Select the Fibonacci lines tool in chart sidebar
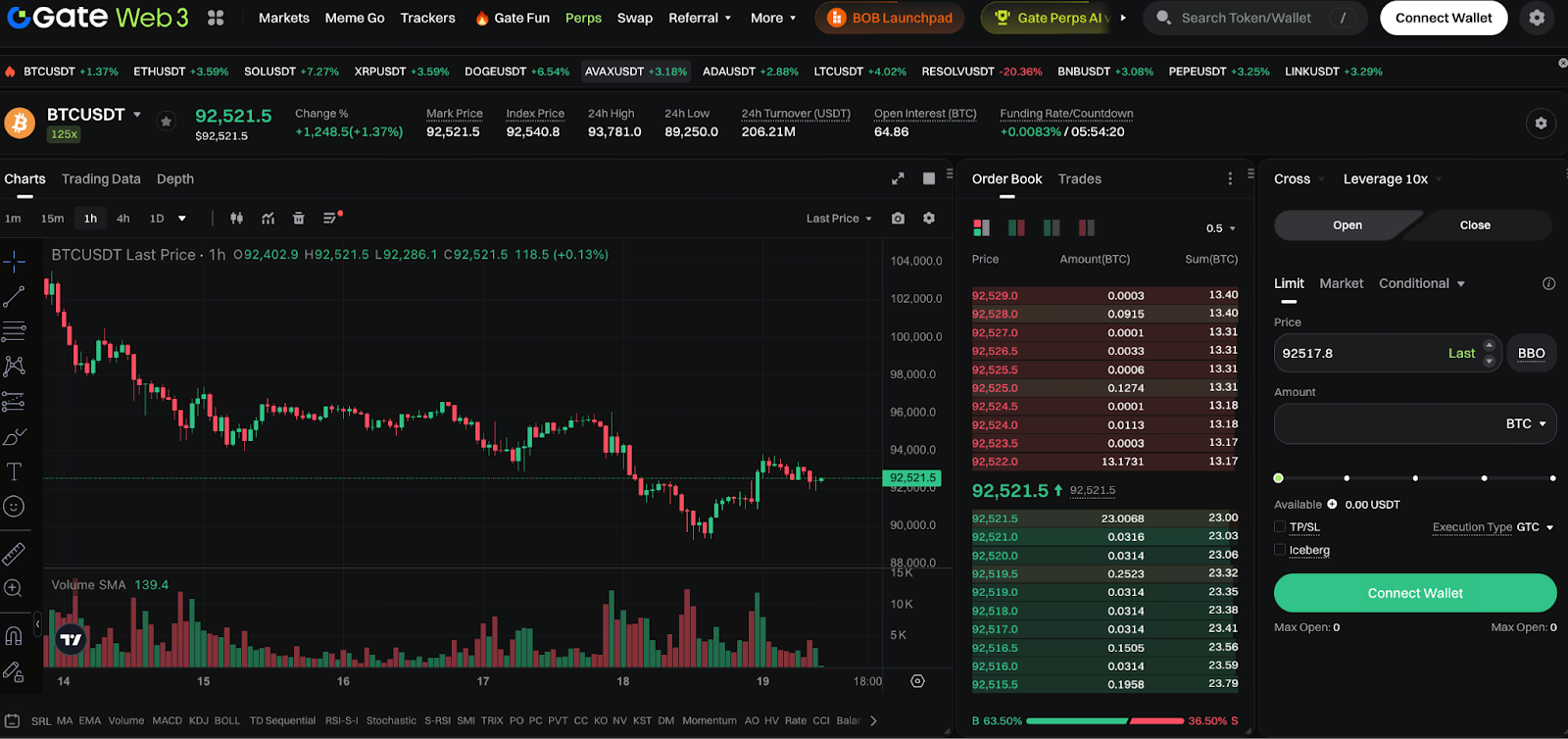The height and width of the screenshot is (739, 1568). point(14,331)
